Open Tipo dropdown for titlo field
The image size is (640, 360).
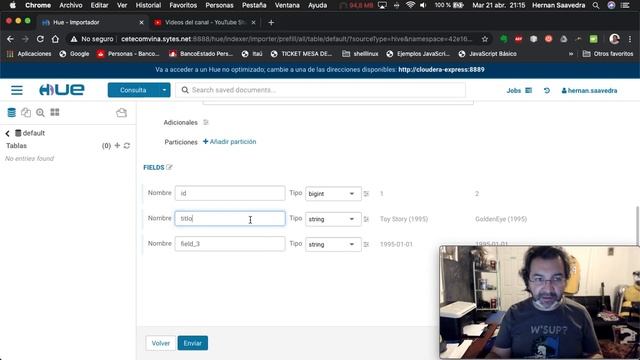333,219
